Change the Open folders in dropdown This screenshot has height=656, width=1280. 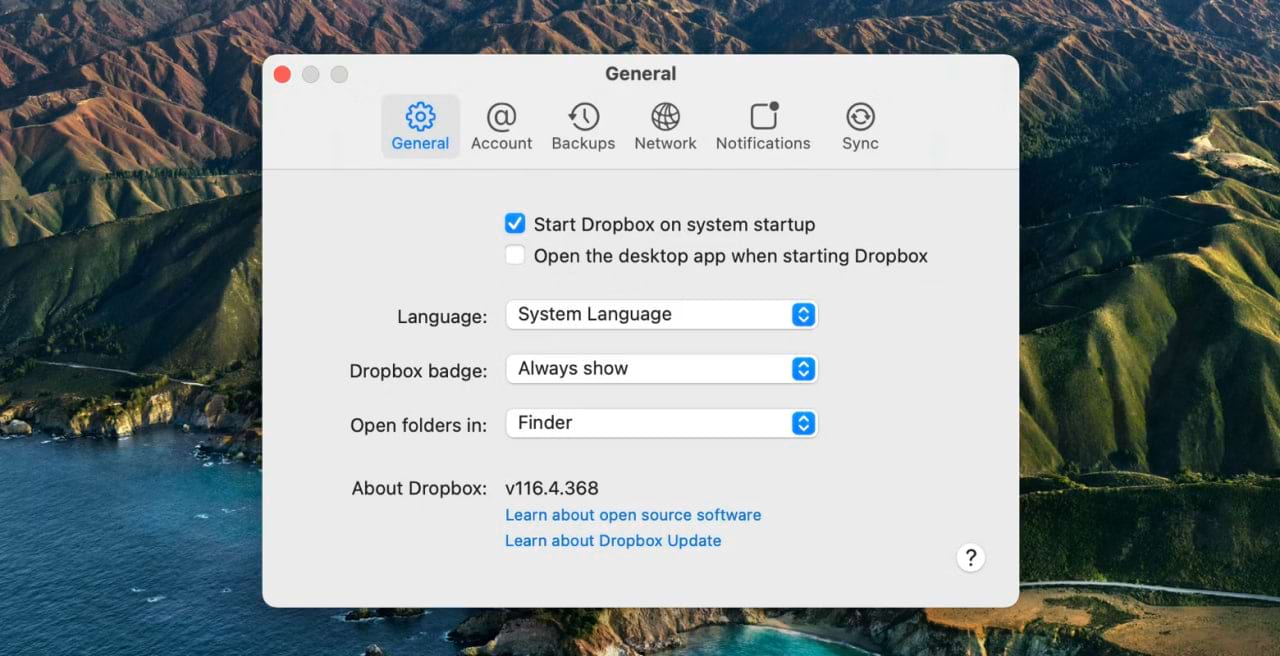pos(661,422)
